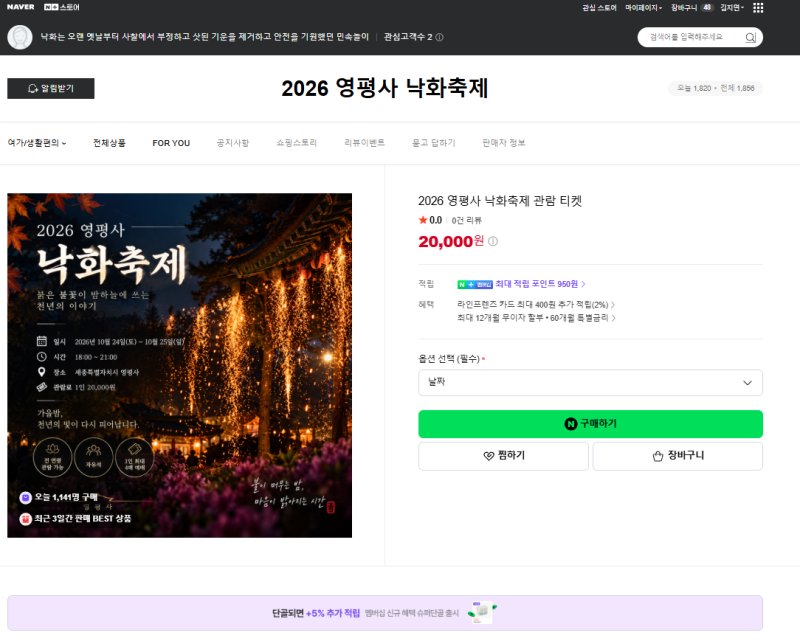Image resolution: width=800 pixels, height=641 pixels.
Task: Expand the 여가/생활편의 category menu
Action: click(37, 143)
